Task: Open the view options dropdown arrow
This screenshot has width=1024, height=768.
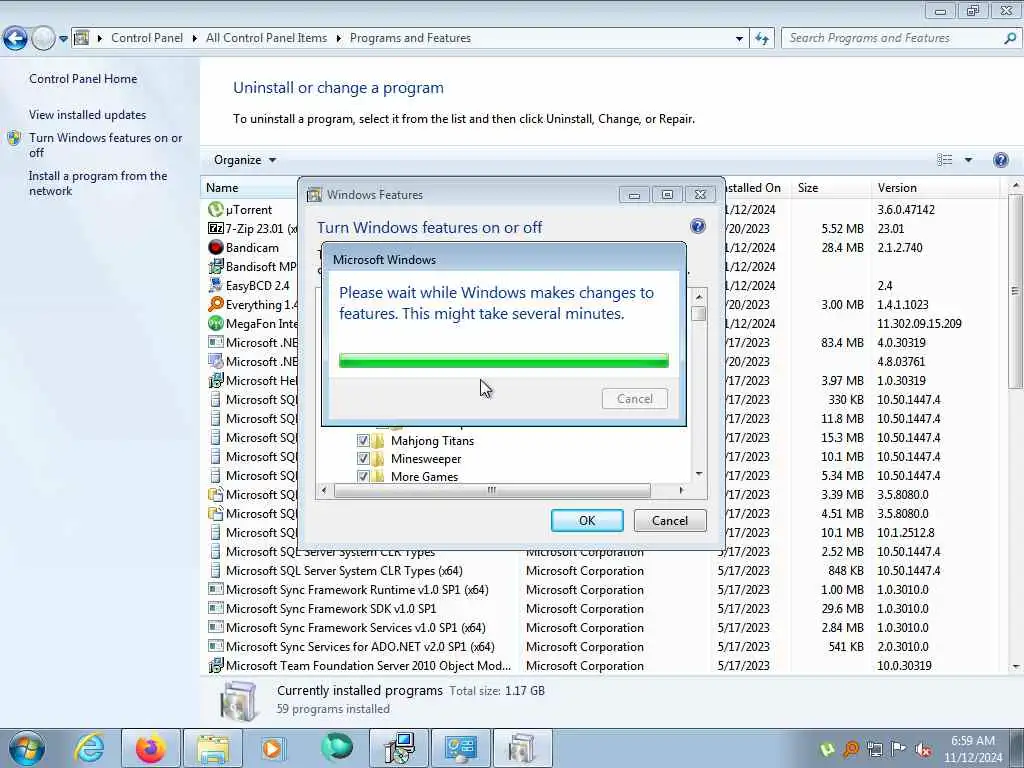Action: click(968, 160)
